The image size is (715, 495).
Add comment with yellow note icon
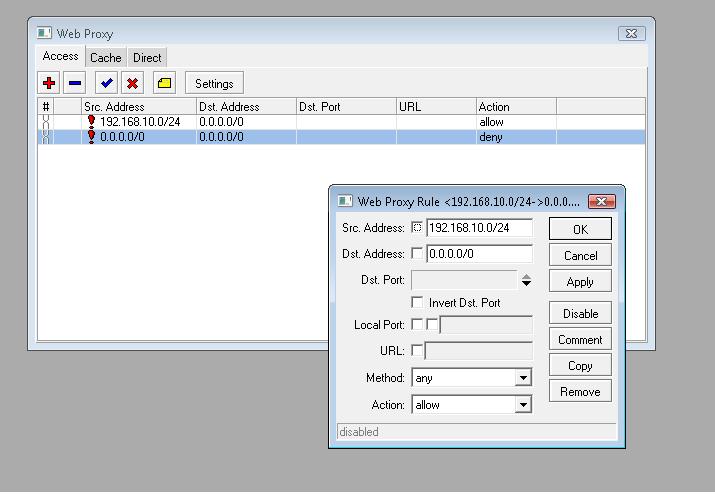164,83
